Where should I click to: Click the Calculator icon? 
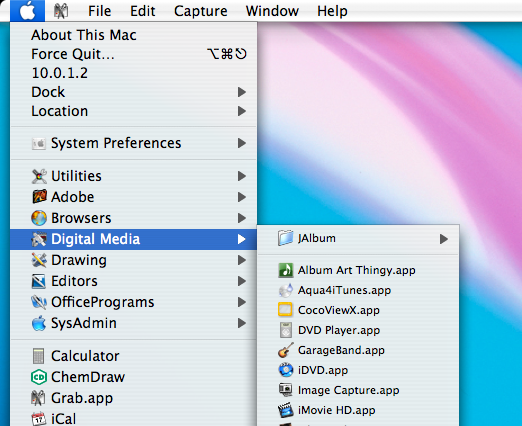[39, 356]
